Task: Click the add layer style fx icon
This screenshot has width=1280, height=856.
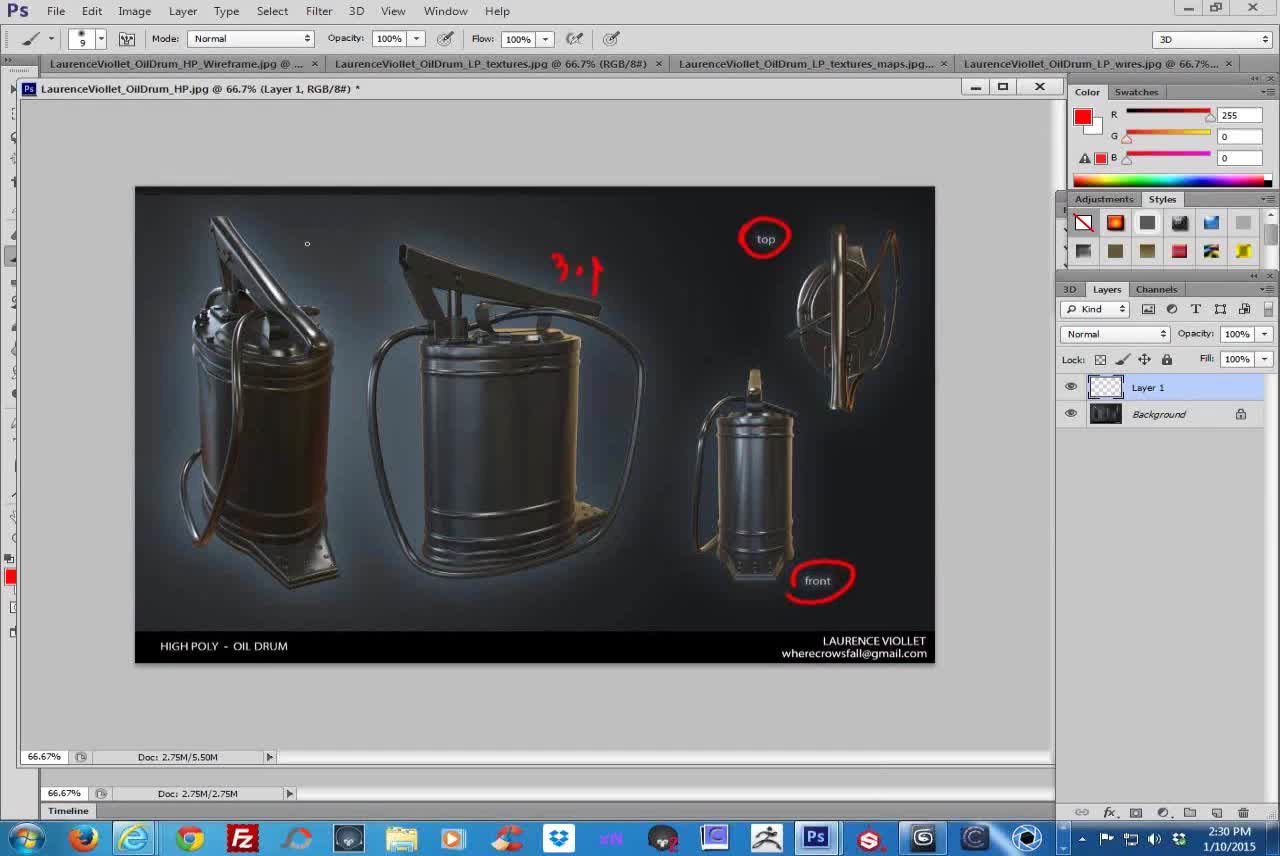Action: point(1108,813)
